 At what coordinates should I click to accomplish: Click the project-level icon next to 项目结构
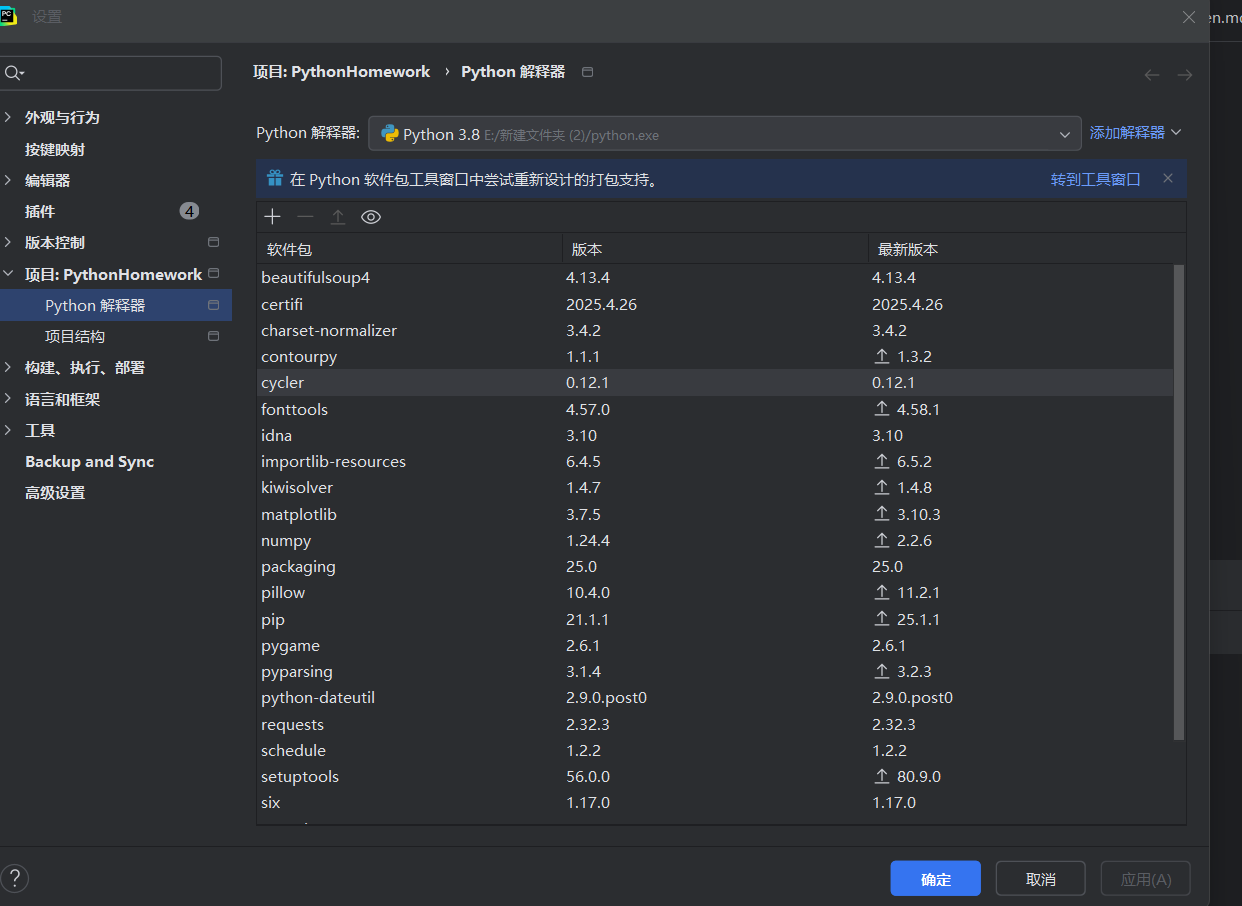[x=213, y=336]
